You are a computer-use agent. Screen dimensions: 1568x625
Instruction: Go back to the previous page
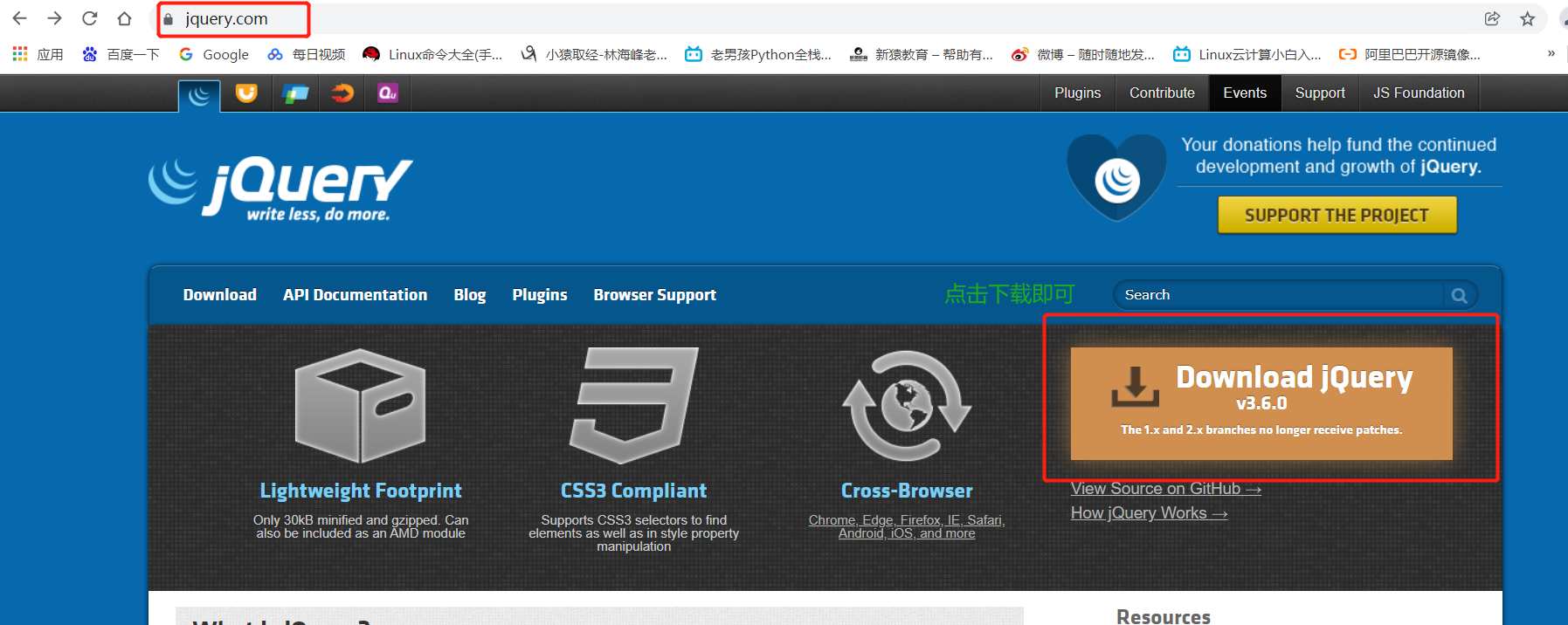tap(20, 18)
